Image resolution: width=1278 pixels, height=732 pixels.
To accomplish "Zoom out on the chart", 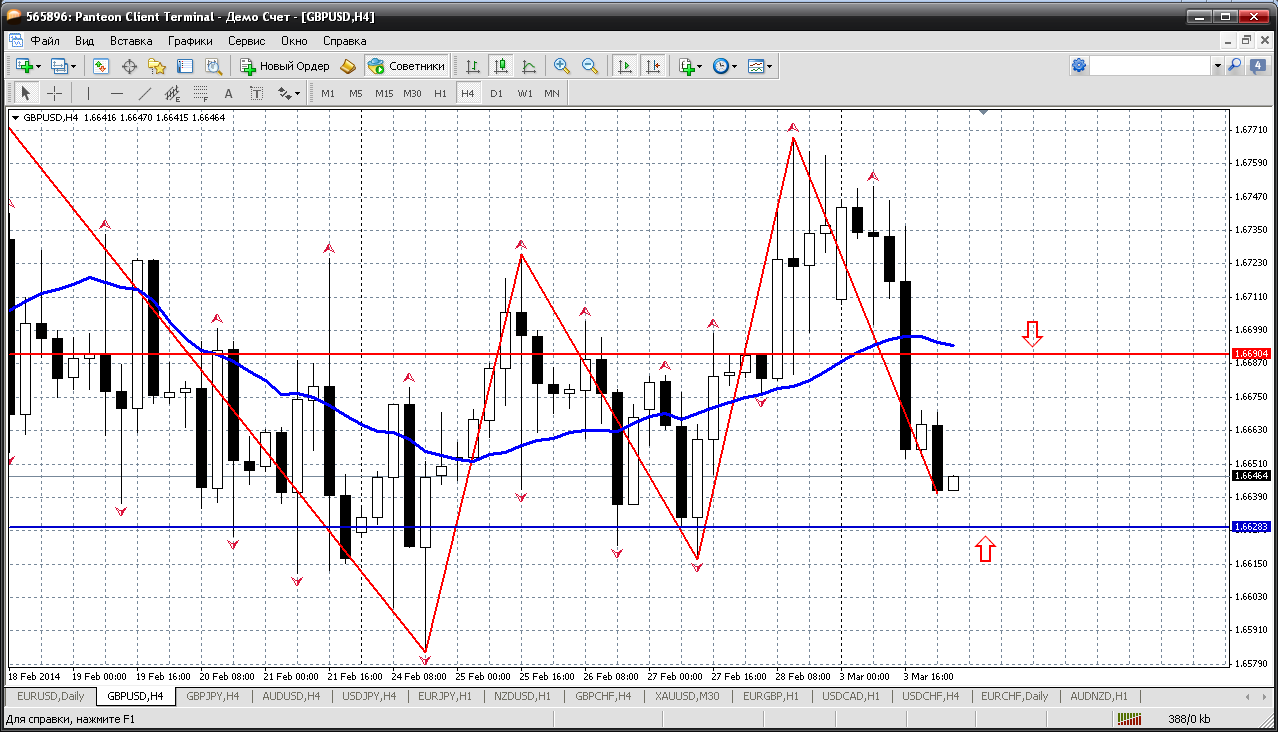I will (590, 66).
